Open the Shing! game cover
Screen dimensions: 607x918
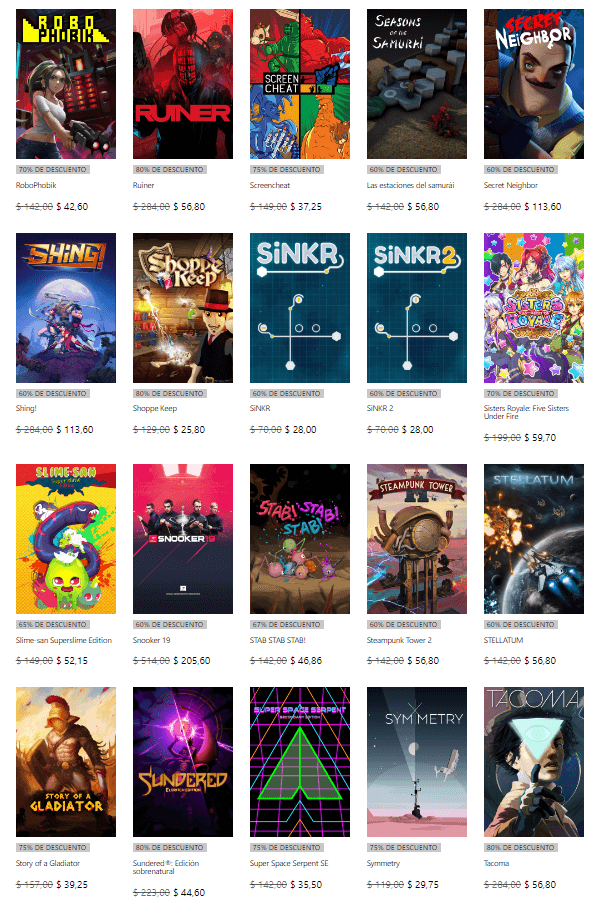click(x=66, y=308)
